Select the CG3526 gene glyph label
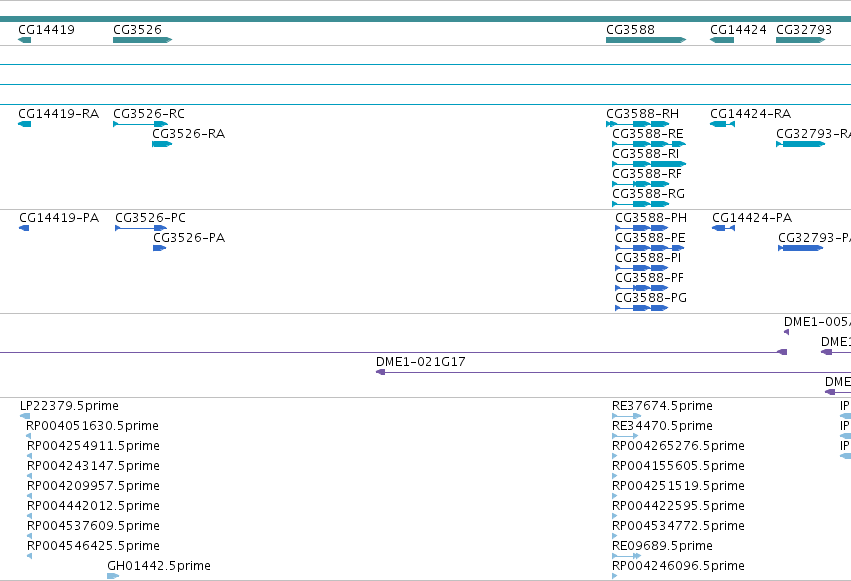 pyautogui.click(x=137, y=30)
